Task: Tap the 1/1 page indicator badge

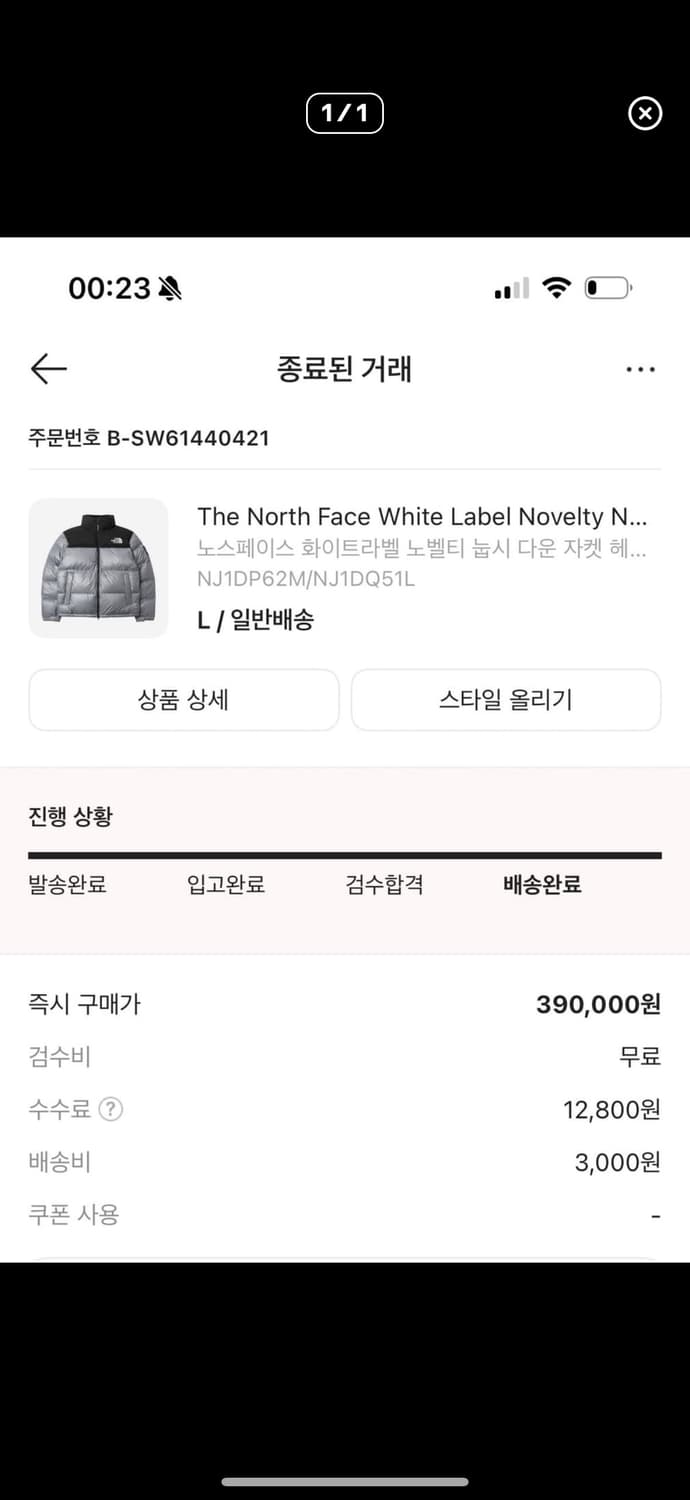Action: click(x=345, y=114)
